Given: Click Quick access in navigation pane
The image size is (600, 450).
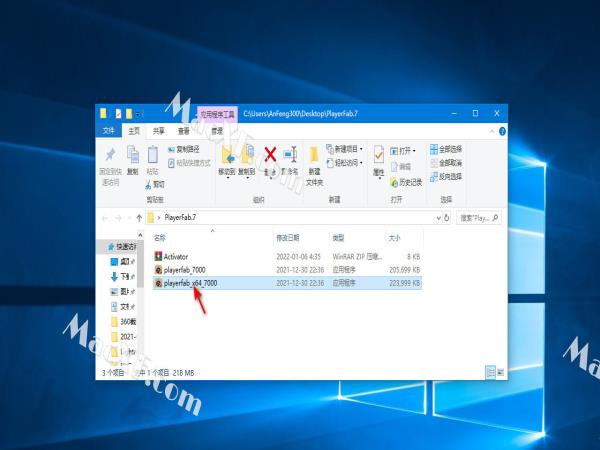Looking at the screenshot, I should coord(122,247).
